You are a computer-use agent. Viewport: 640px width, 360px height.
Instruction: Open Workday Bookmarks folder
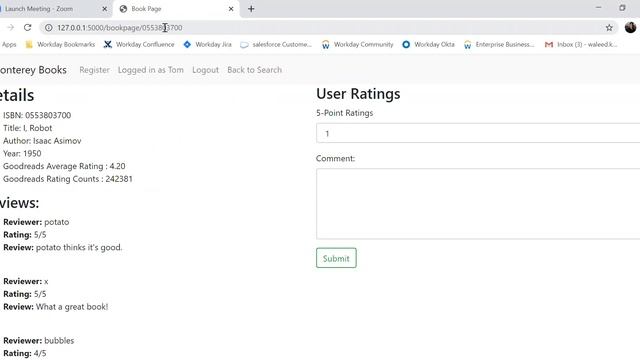pyautogui.click(x=60, y=44)
